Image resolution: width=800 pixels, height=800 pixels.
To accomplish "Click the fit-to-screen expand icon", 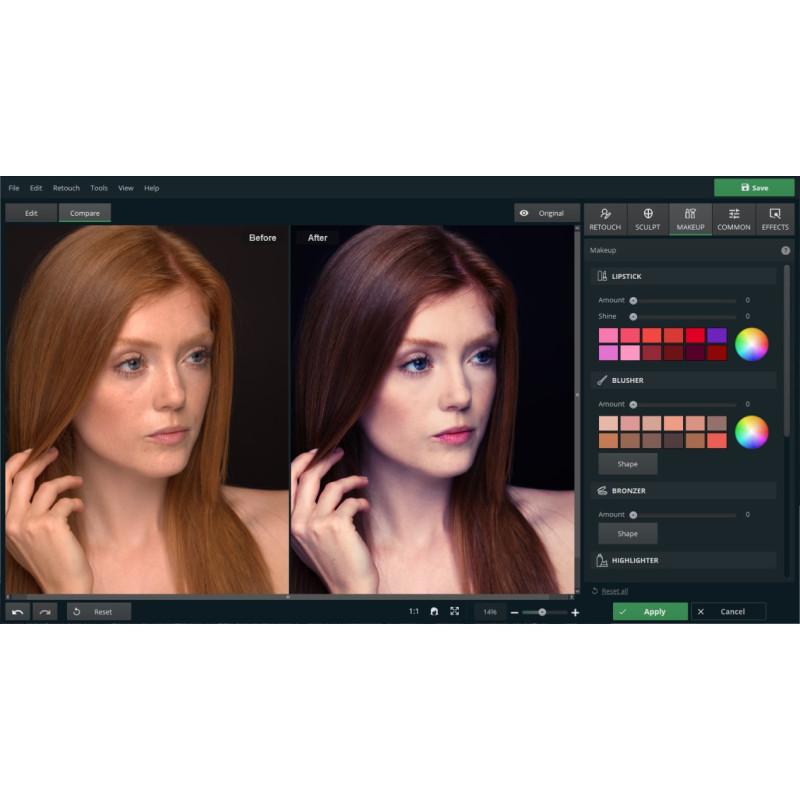I will [x=454, y=611].
